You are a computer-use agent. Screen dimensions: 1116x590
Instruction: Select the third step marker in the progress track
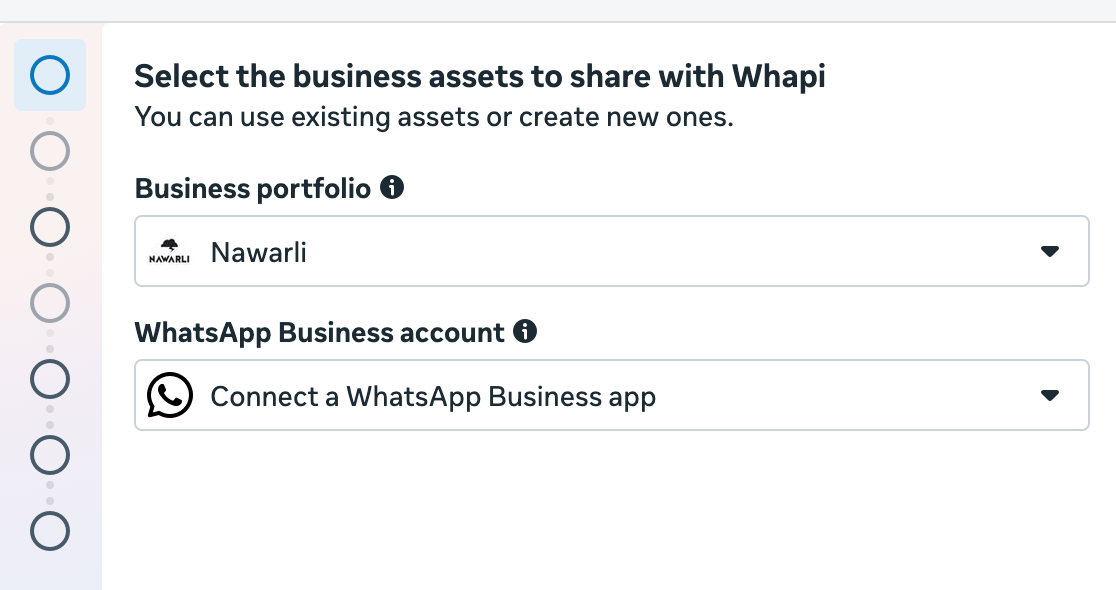point(49,227)
